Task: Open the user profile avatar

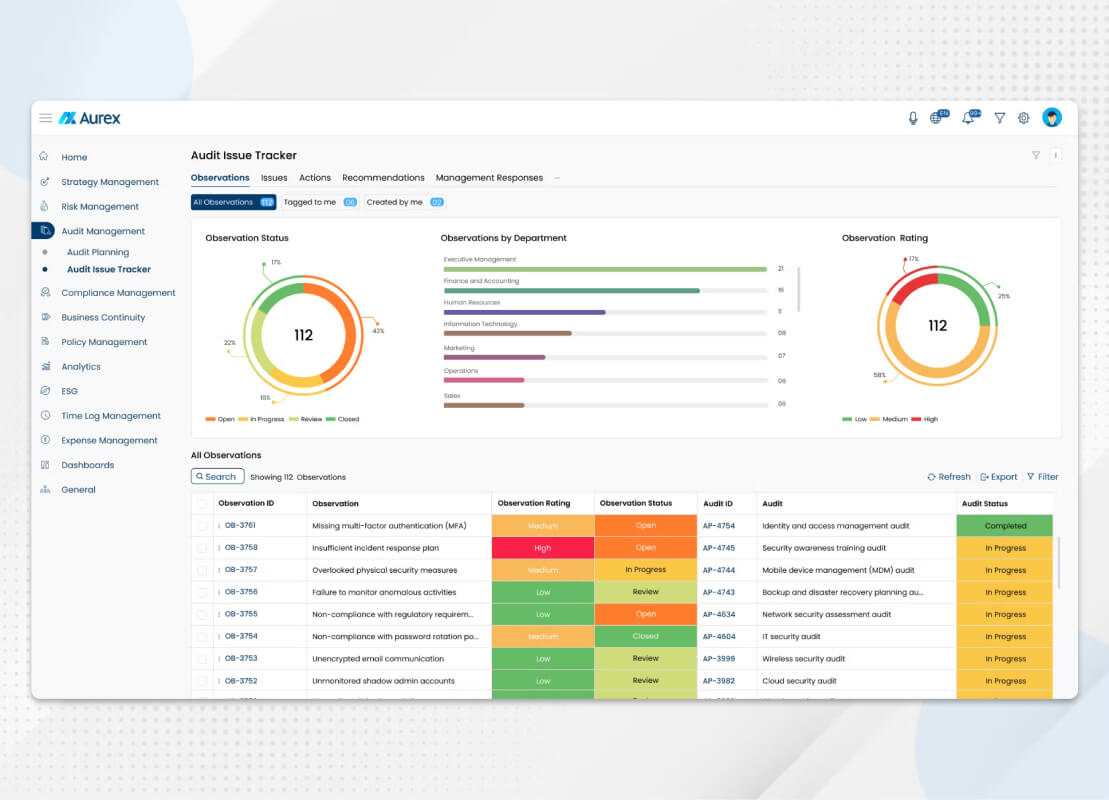Action: coord(1052,117)
